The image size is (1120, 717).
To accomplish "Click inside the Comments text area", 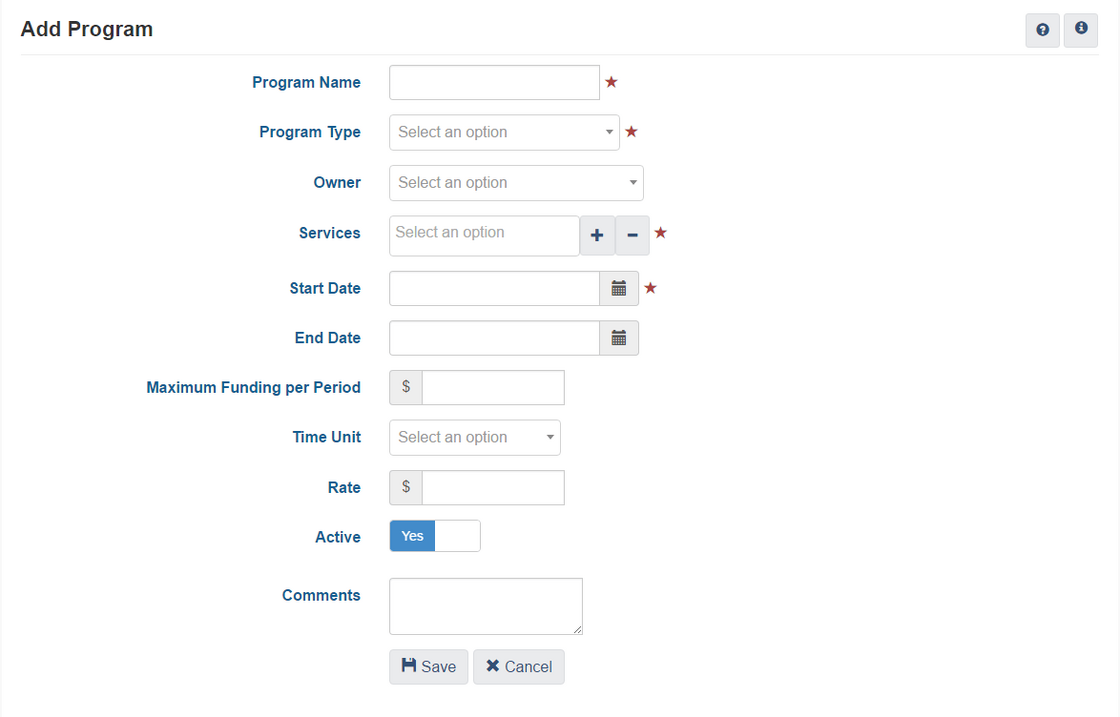I will click(485, 606).
